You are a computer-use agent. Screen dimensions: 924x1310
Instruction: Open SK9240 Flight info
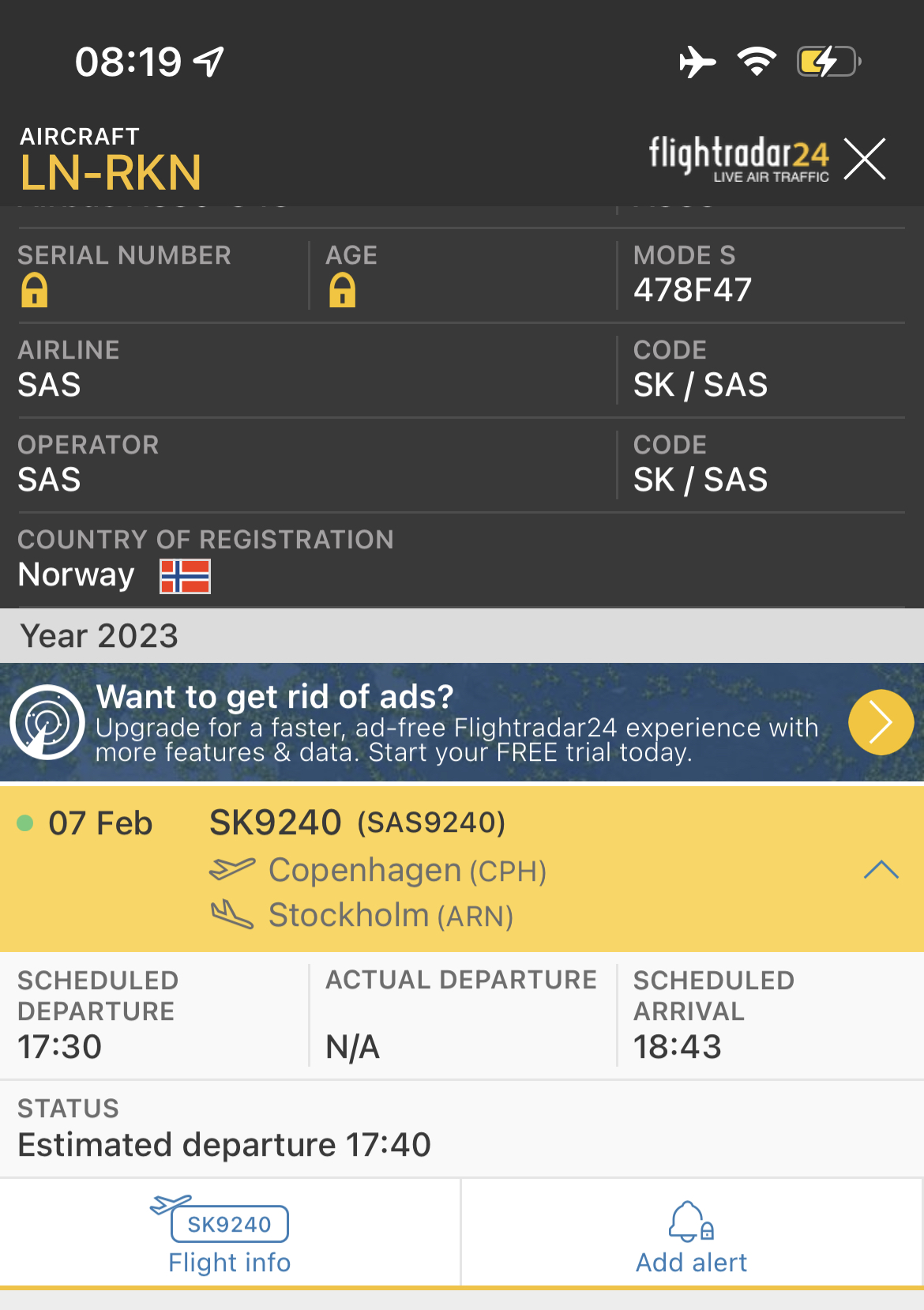(x=229, y=1237)
